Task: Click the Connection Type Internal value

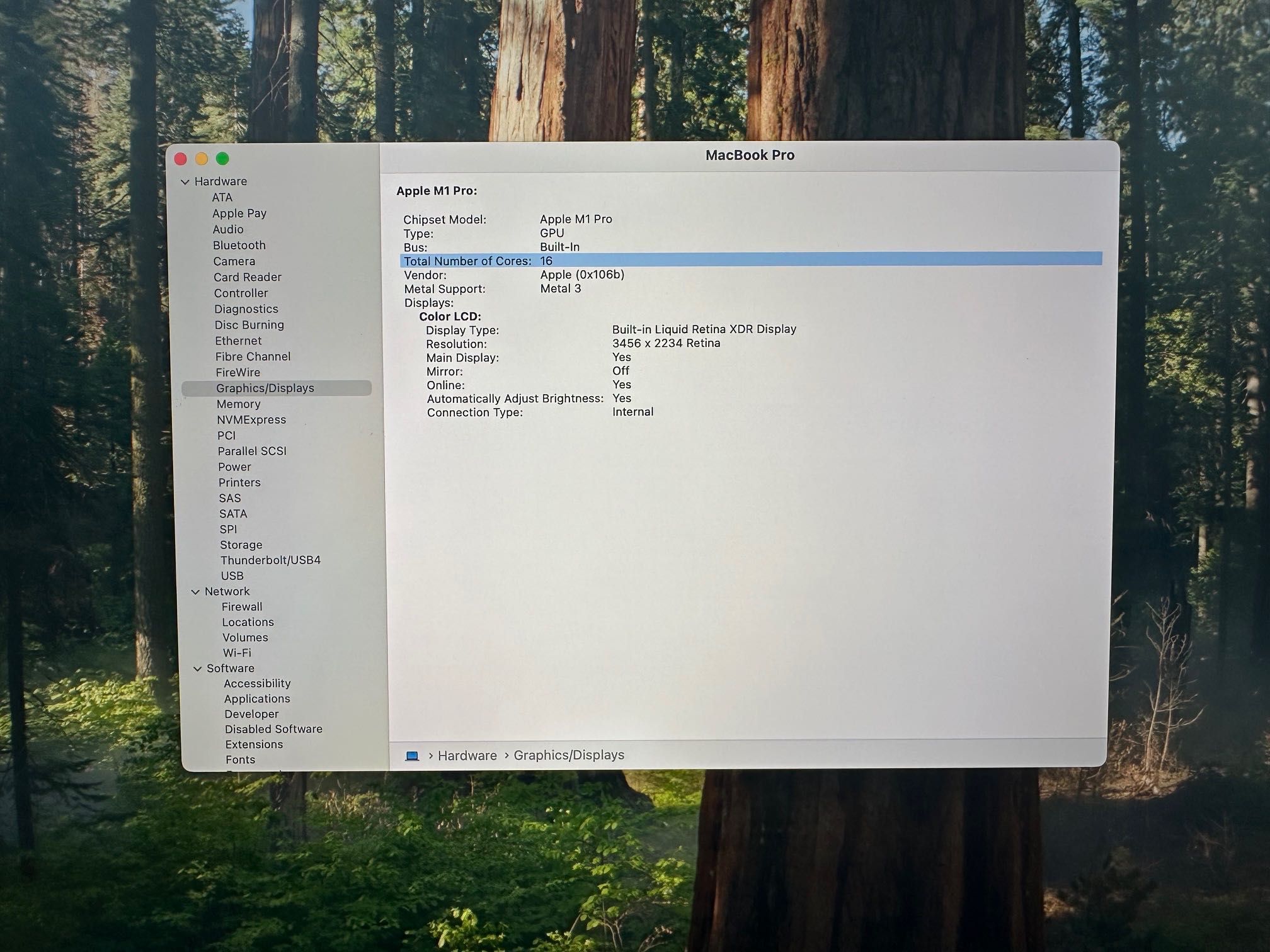Action: pos(633,412)
